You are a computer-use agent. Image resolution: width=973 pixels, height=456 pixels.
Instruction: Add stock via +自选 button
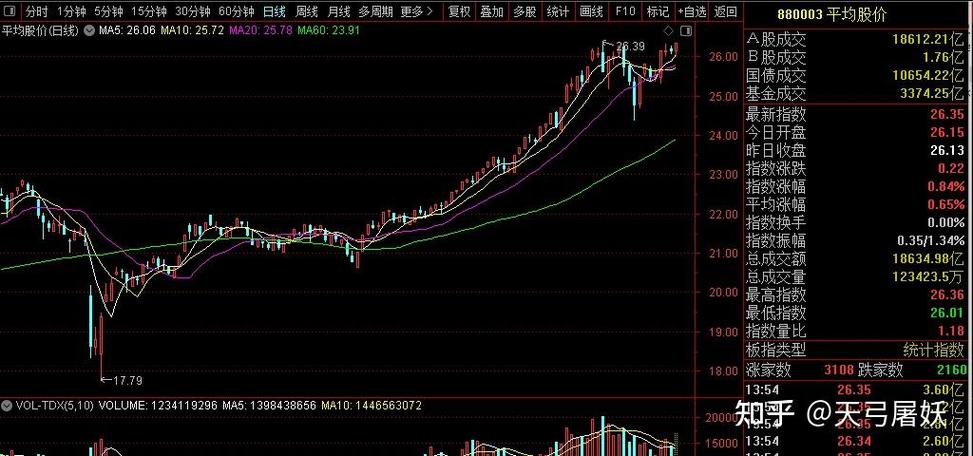click(x=691, y=12)
